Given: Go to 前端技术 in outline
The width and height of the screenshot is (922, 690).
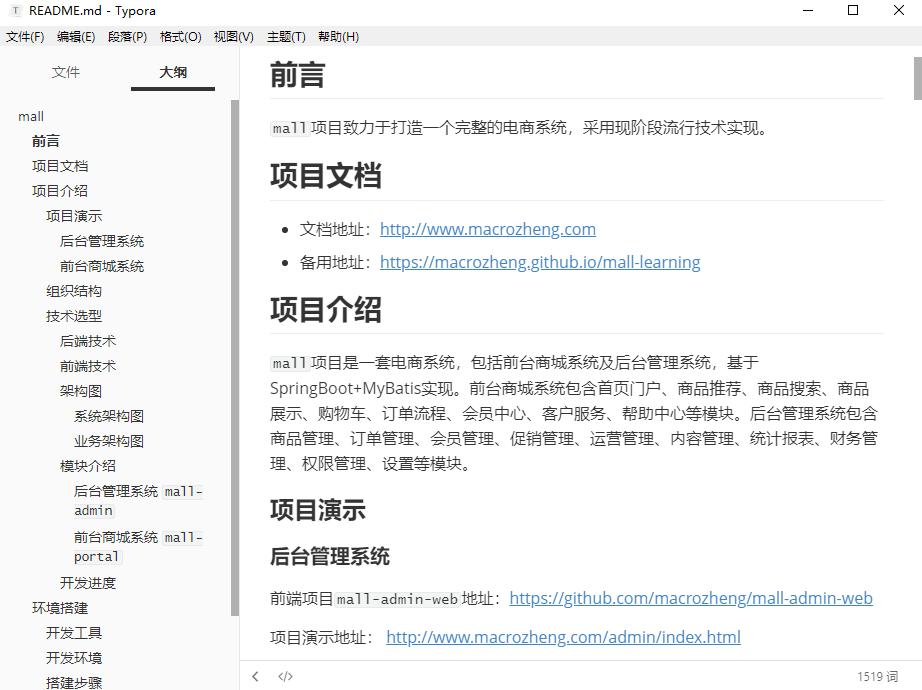Looking at the screenshot, I should 88,366.
